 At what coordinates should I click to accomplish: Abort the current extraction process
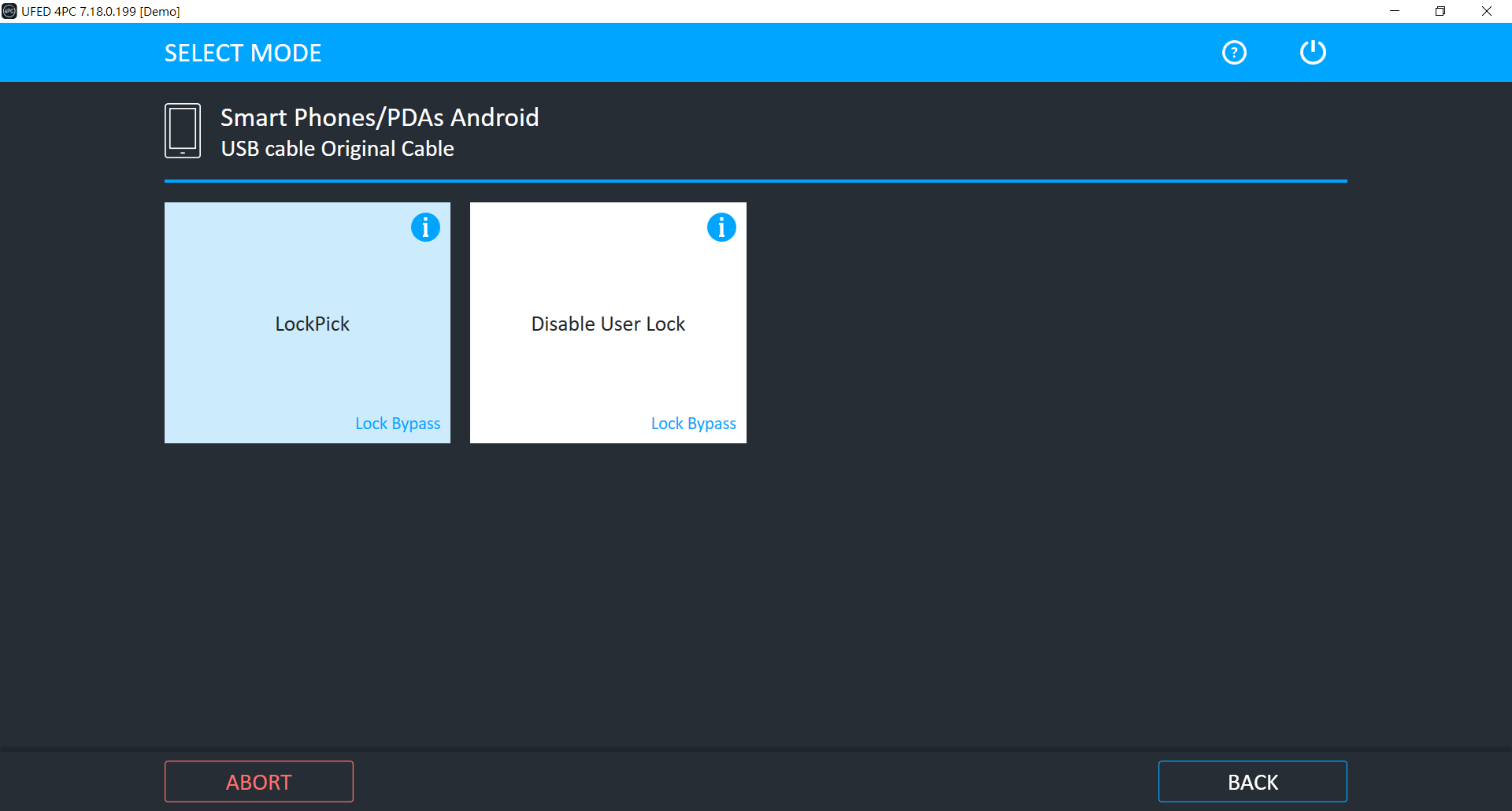coord(259,782)
